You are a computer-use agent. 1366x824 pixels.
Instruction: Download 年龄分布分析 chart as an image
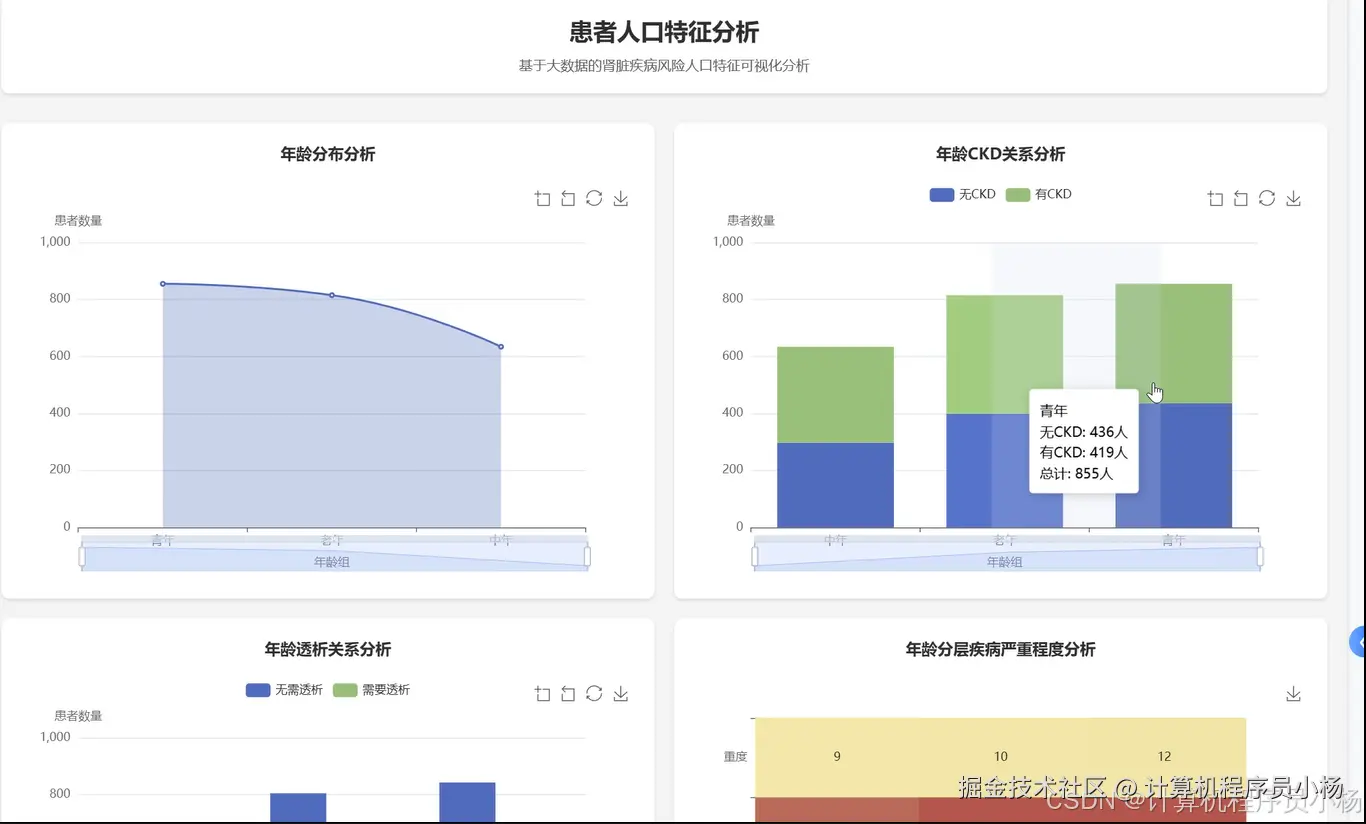(x=620, y=198)
